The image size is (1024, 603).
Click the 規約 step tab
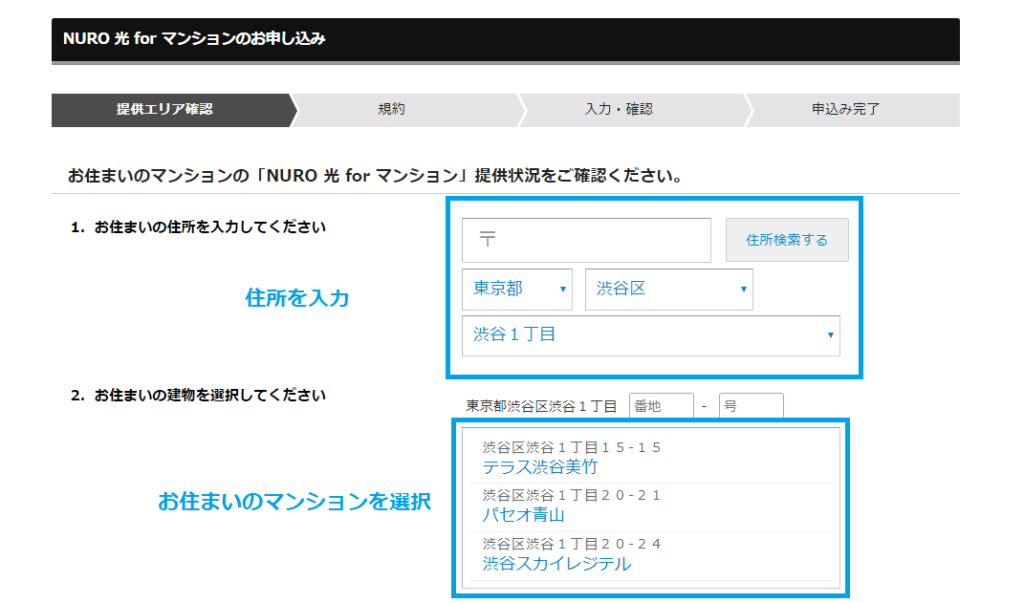pyautogui.click(x=392, y=110)
